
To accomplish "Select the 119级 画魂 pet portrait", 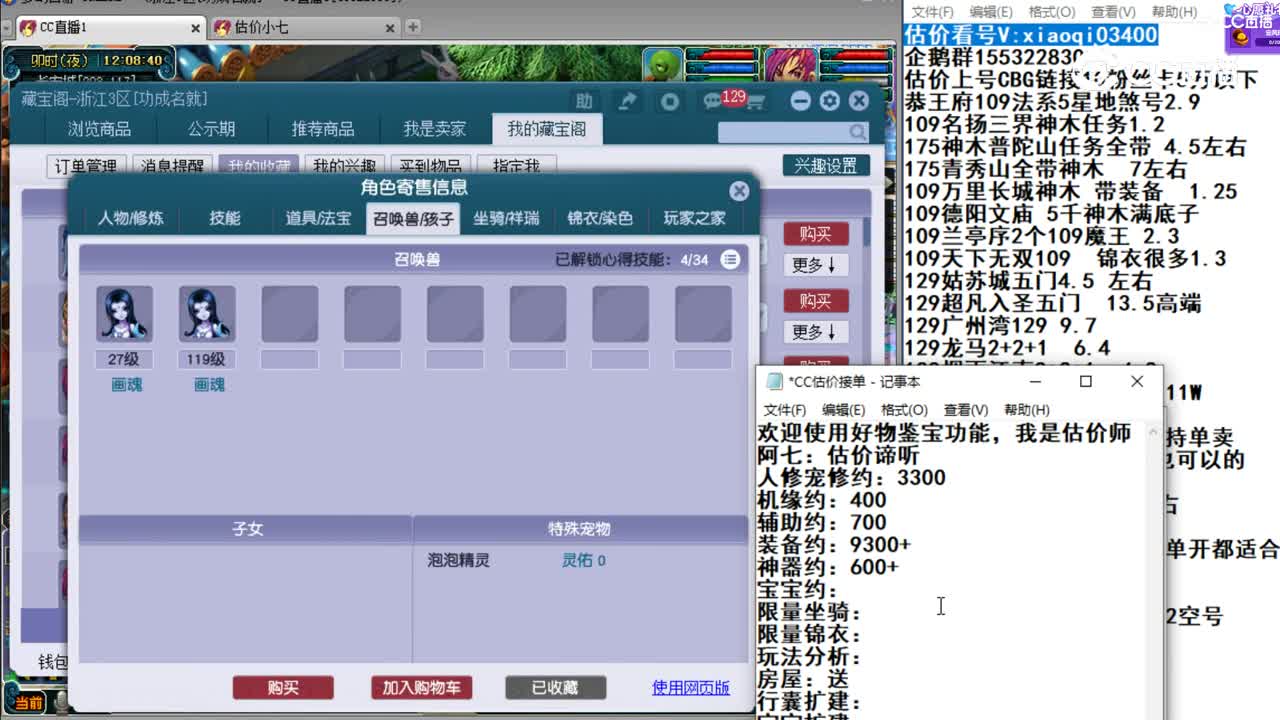I will pos(207,314).
